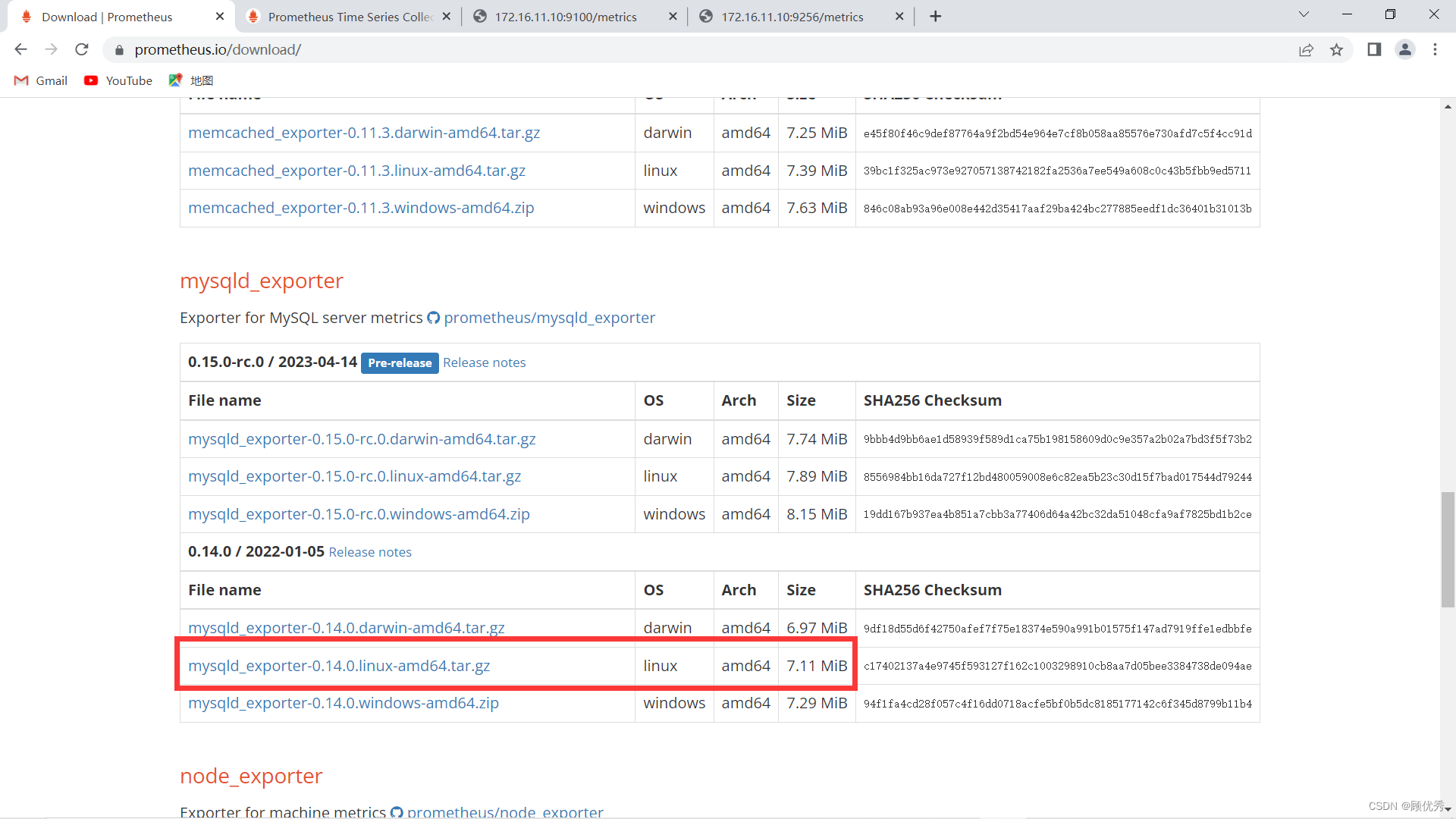
Task: Reload the current page
Action: tap(81, 49)
